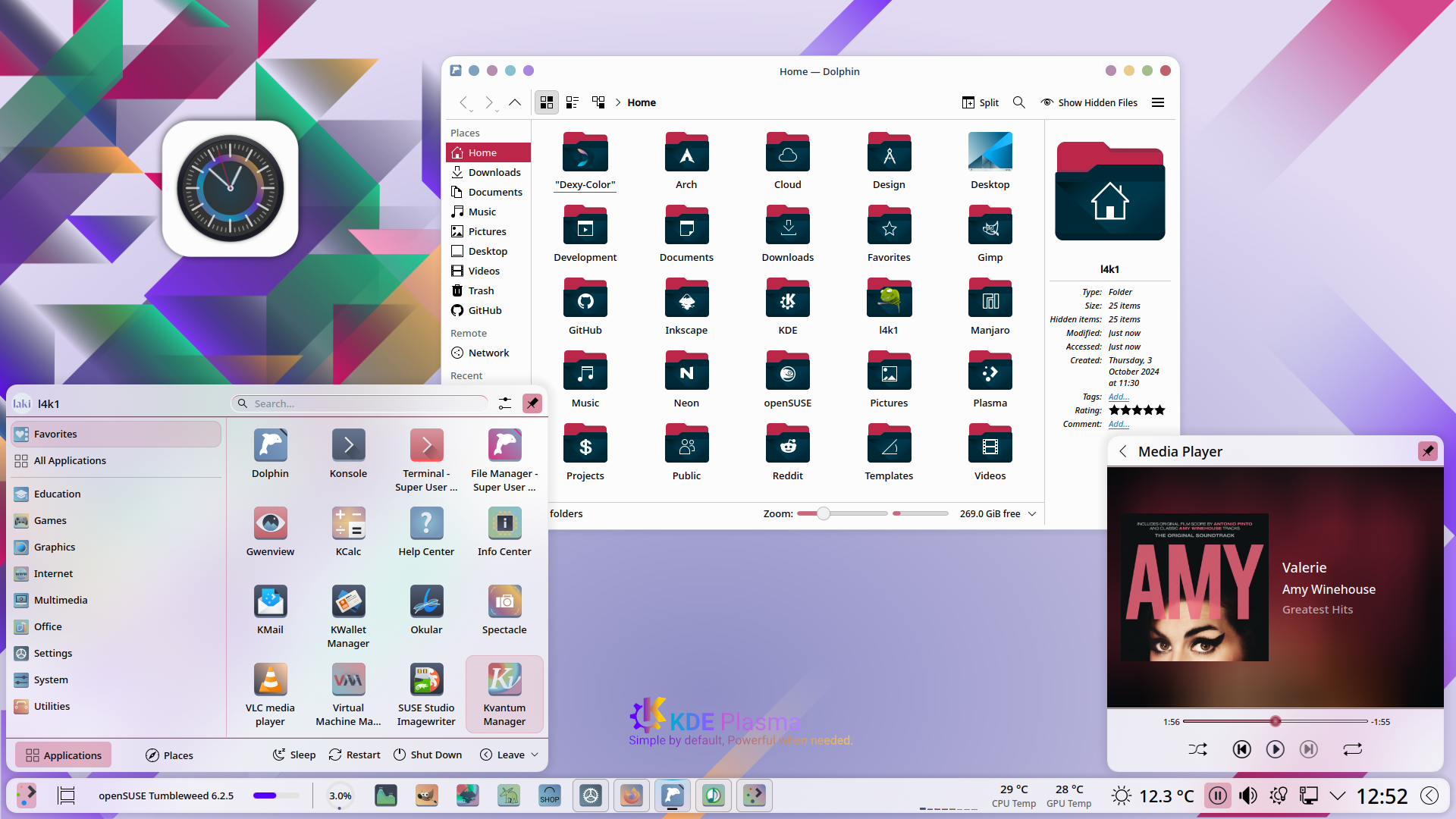Open Firefox from the taskbar
Screen dimensions: 1456x819
coord(631,795)
